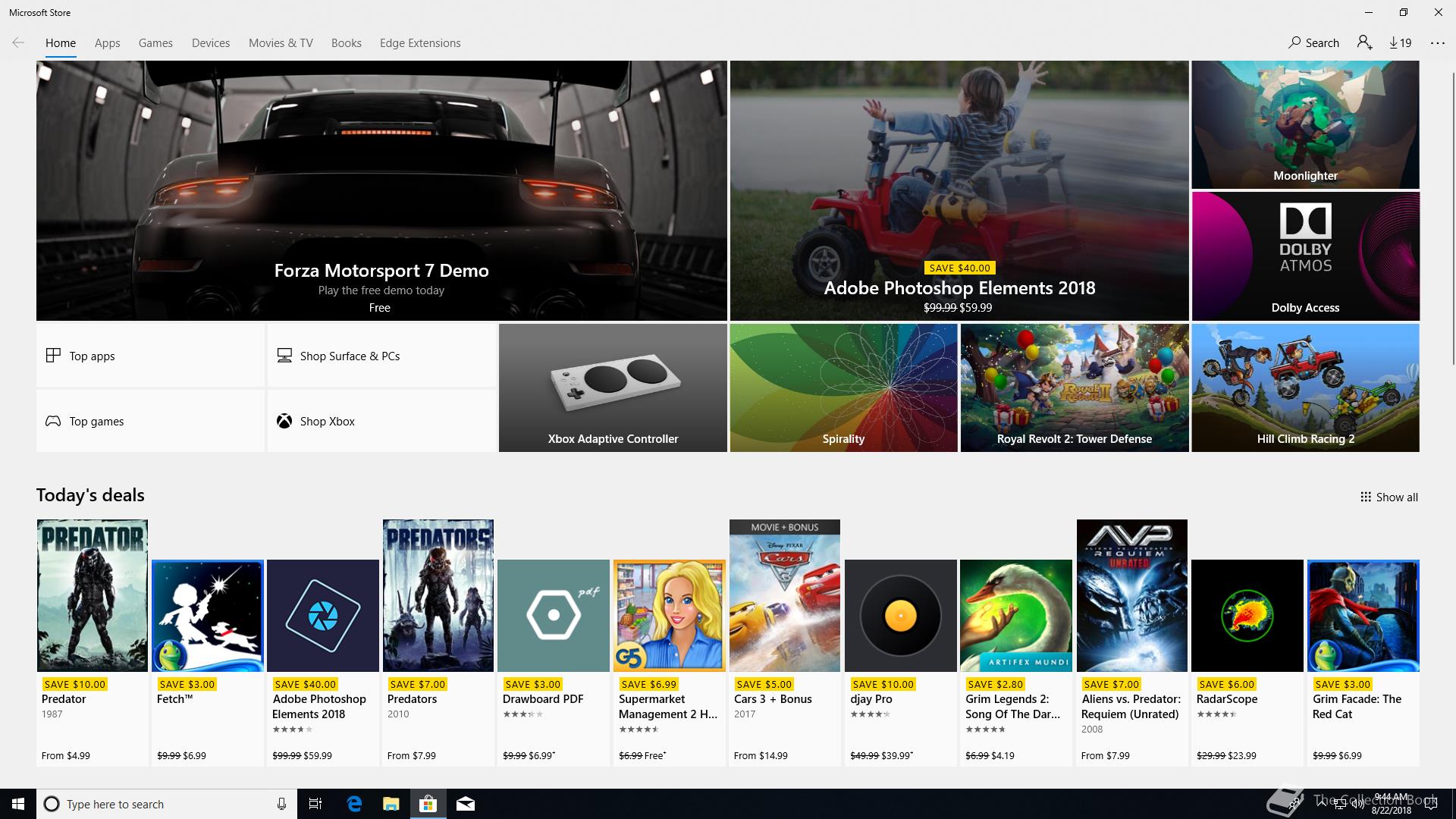Open the Windows Start menu
Screen dimensions: 1456x819
tap(18, 804)
